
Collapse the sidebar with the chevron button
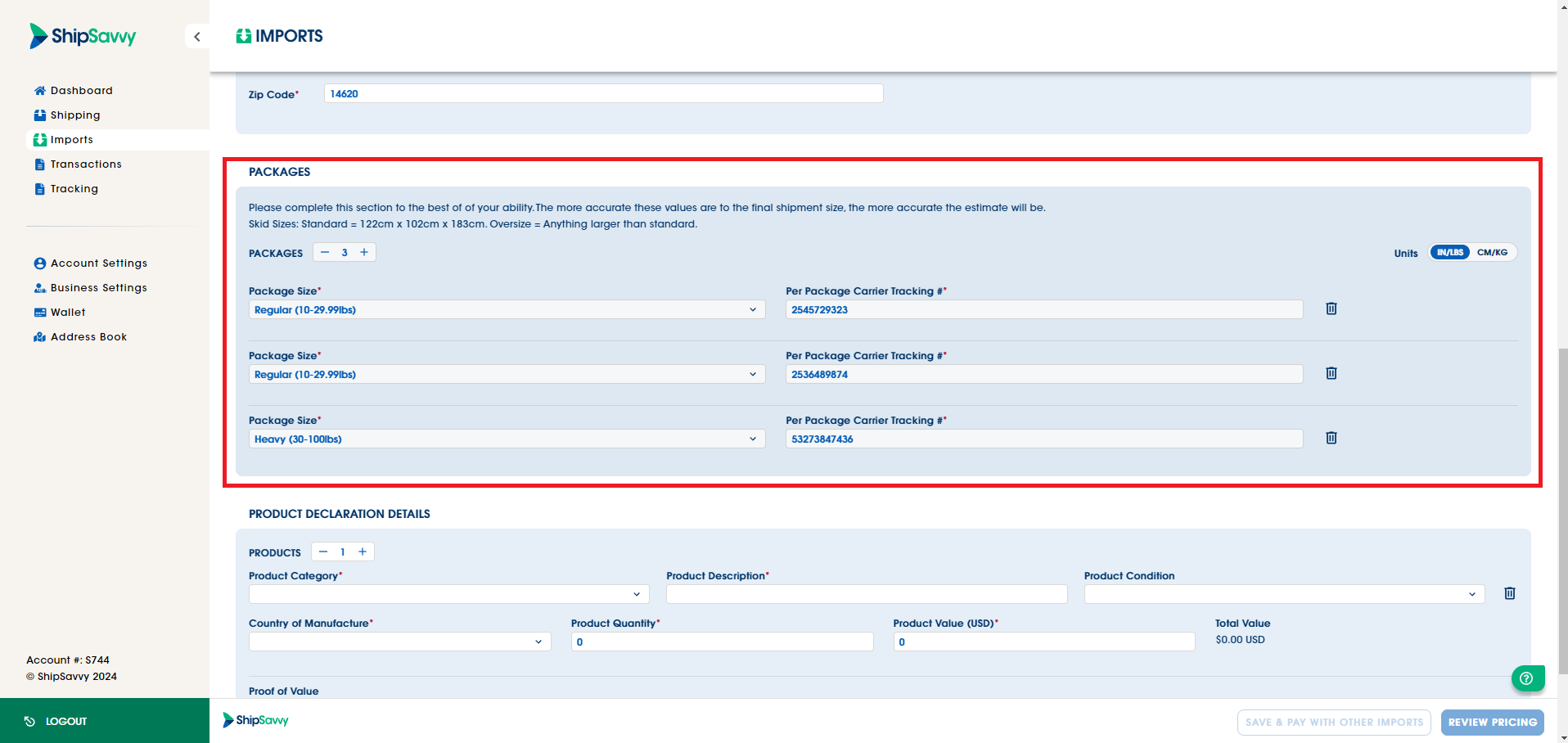pos(197,37)
